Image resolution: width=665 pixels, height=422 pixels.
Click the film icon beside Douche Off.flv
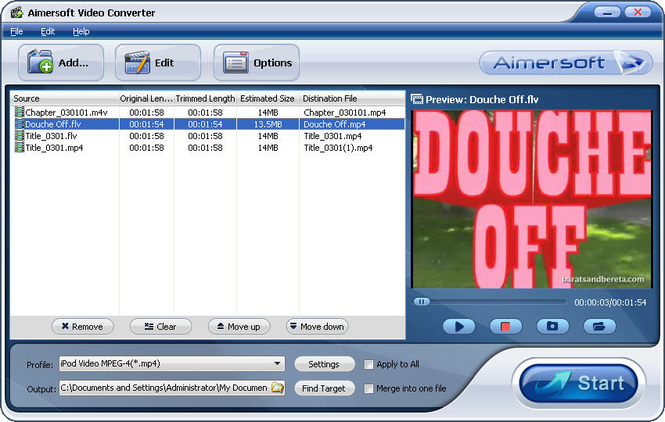coord(20,124)
